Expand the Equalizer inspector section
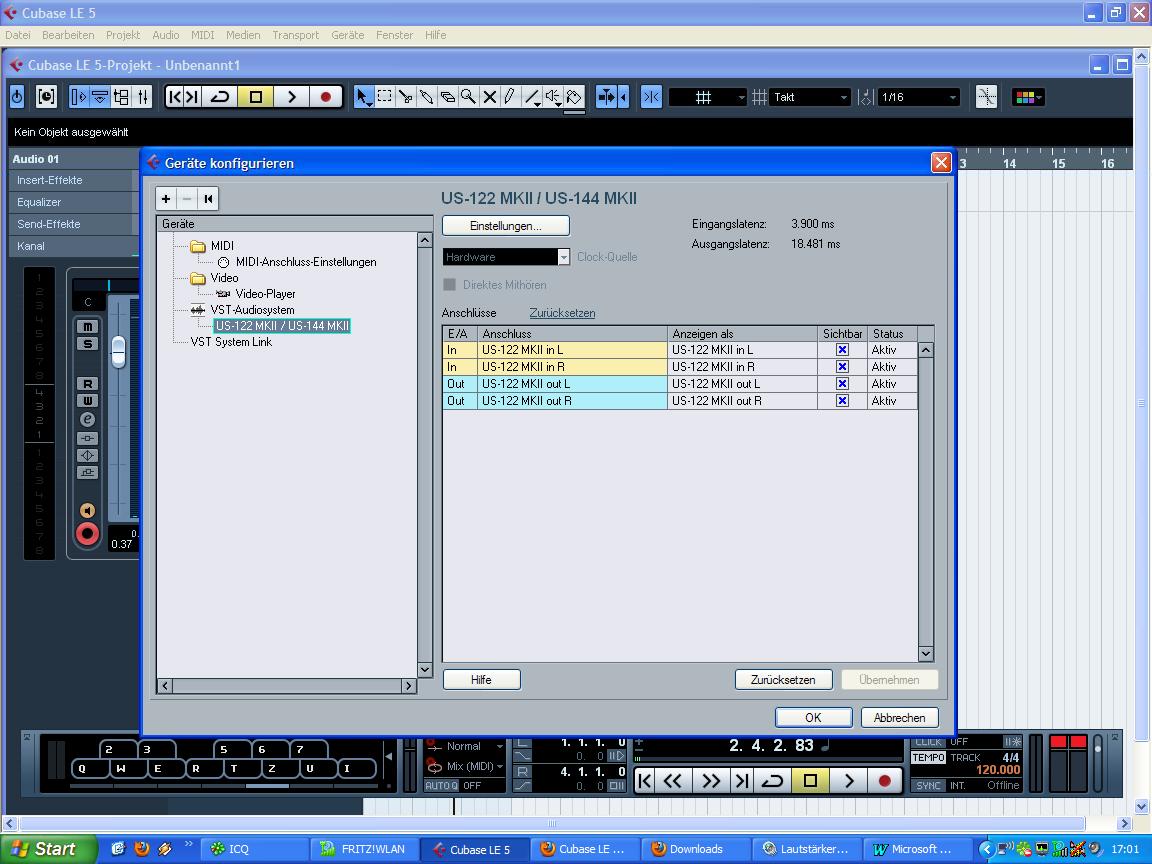Image resolution: width=1152 pixels, height=864 pixels. tap(73, 202)
